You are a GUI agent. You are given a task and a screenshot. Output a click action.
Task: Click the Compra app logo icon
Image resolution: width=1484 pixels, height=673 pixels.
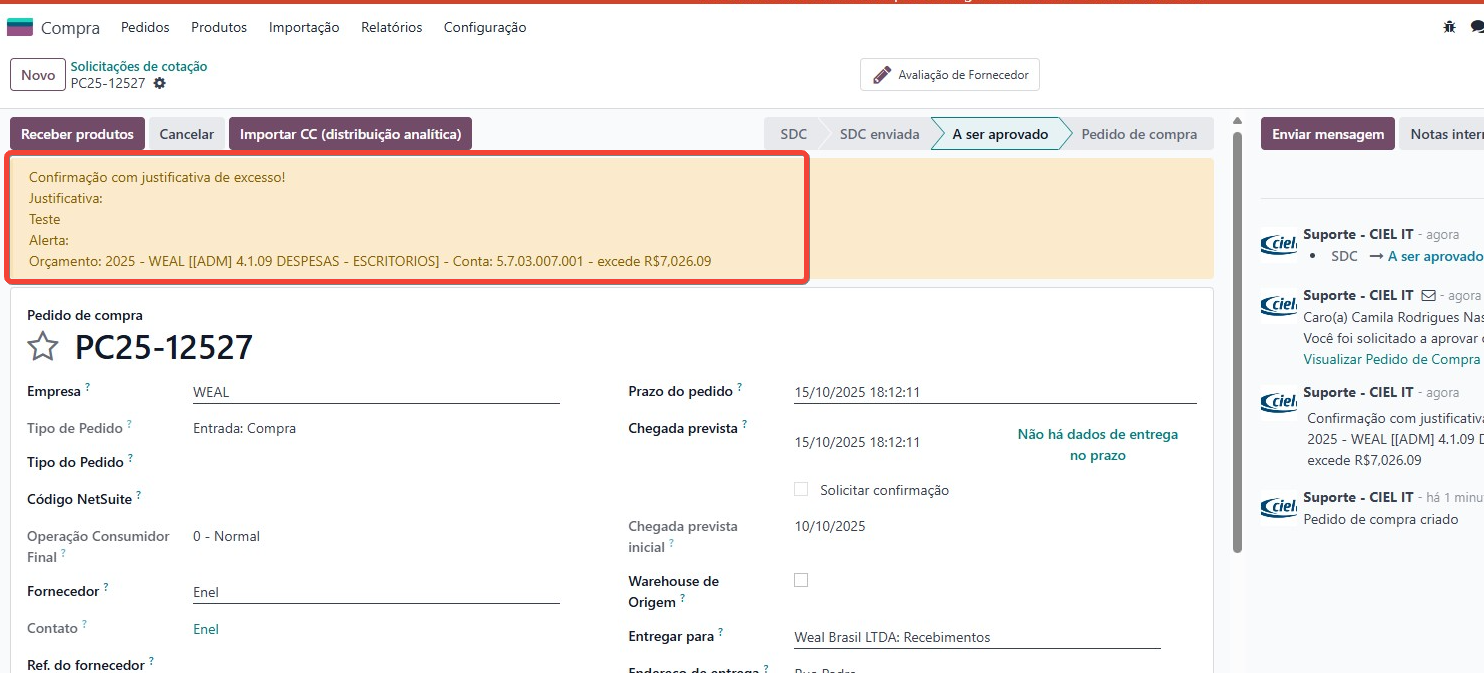[x=20, y=27]
